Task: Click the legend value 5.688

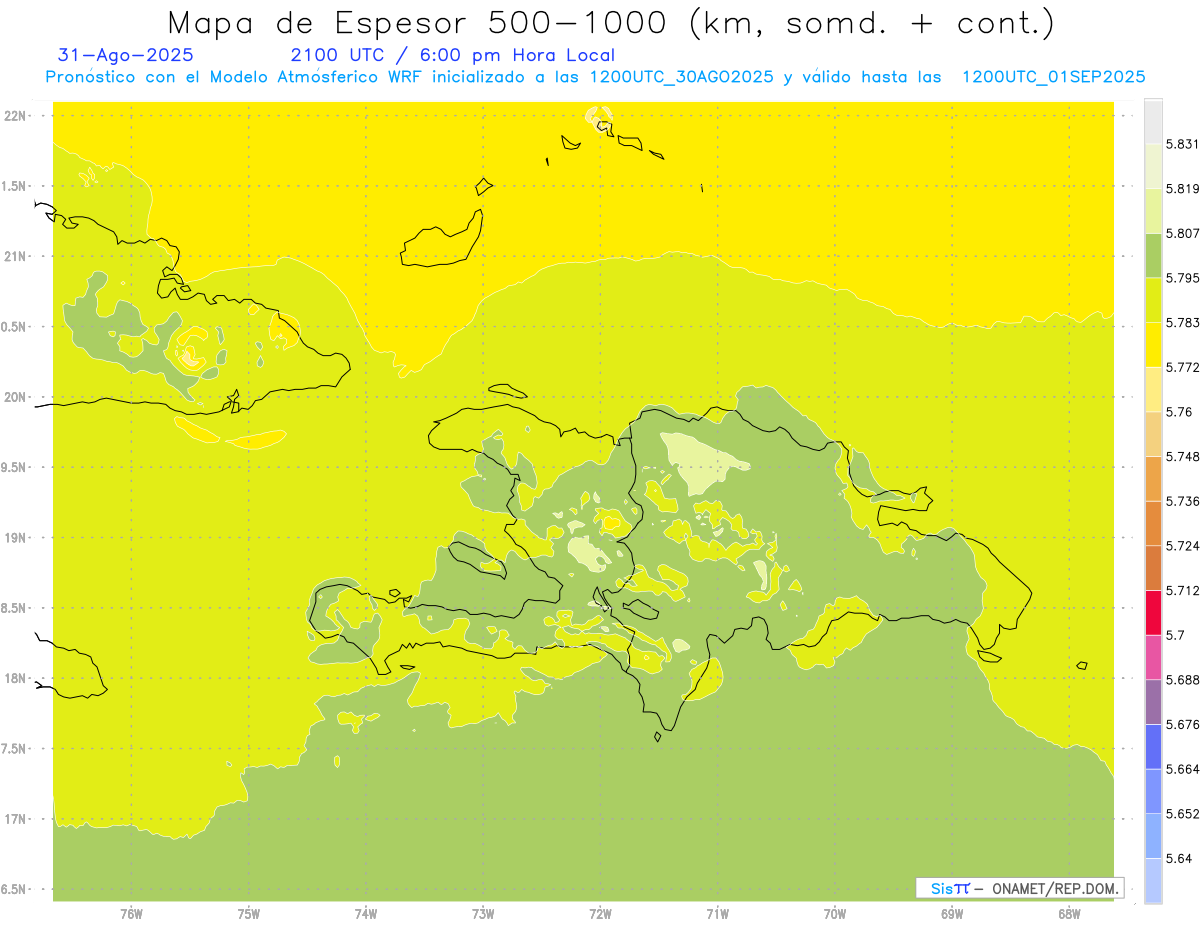Action: point(1184,680)
